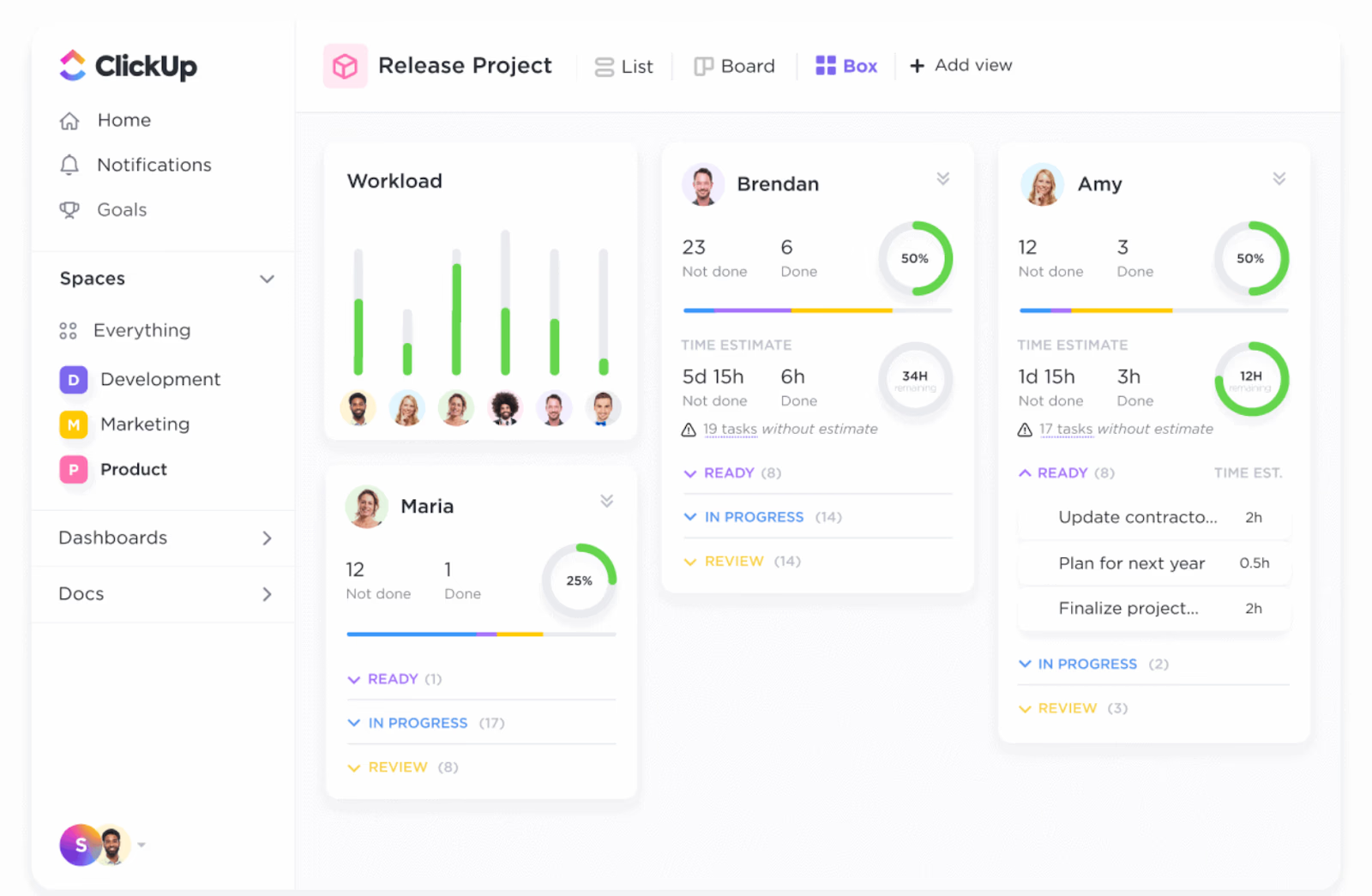
Task: Click the TIME EST. column header
Action: click(x=1249, y=473)
